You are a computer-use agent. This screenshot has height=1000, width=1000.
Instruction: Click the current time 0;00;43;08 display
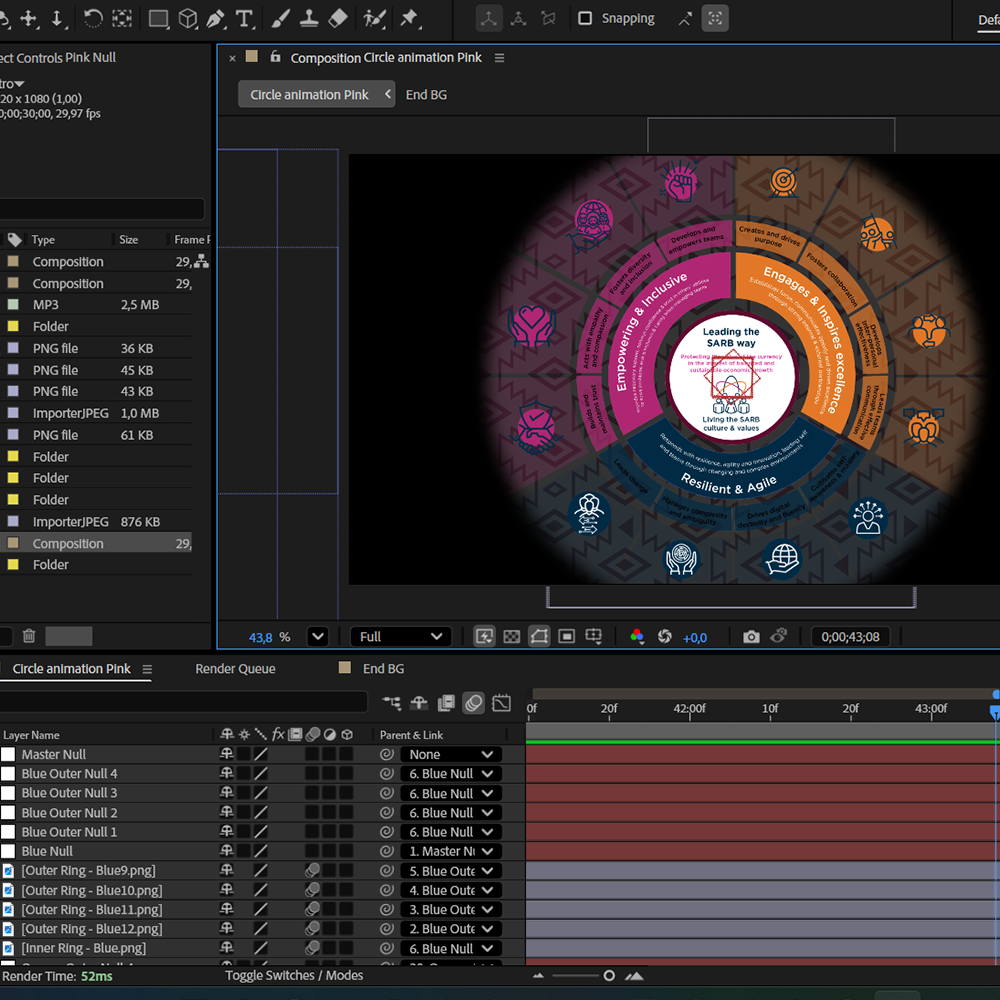click(851, 637)
